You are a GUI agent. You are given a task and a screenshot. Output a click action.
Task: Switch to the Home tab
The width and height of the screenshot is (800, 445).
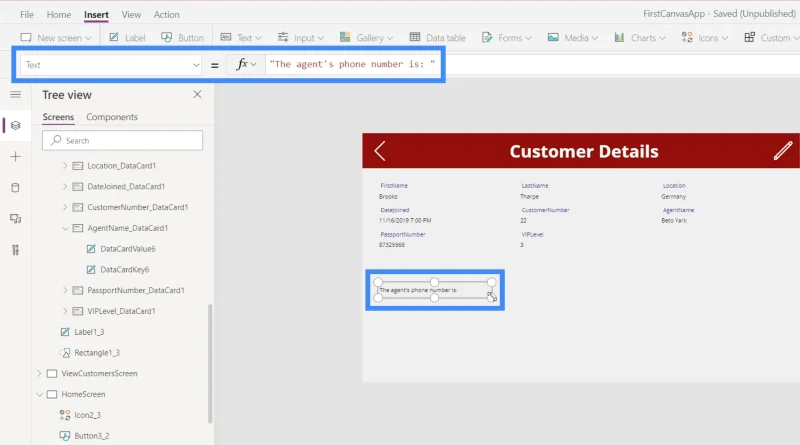[59, 15]
